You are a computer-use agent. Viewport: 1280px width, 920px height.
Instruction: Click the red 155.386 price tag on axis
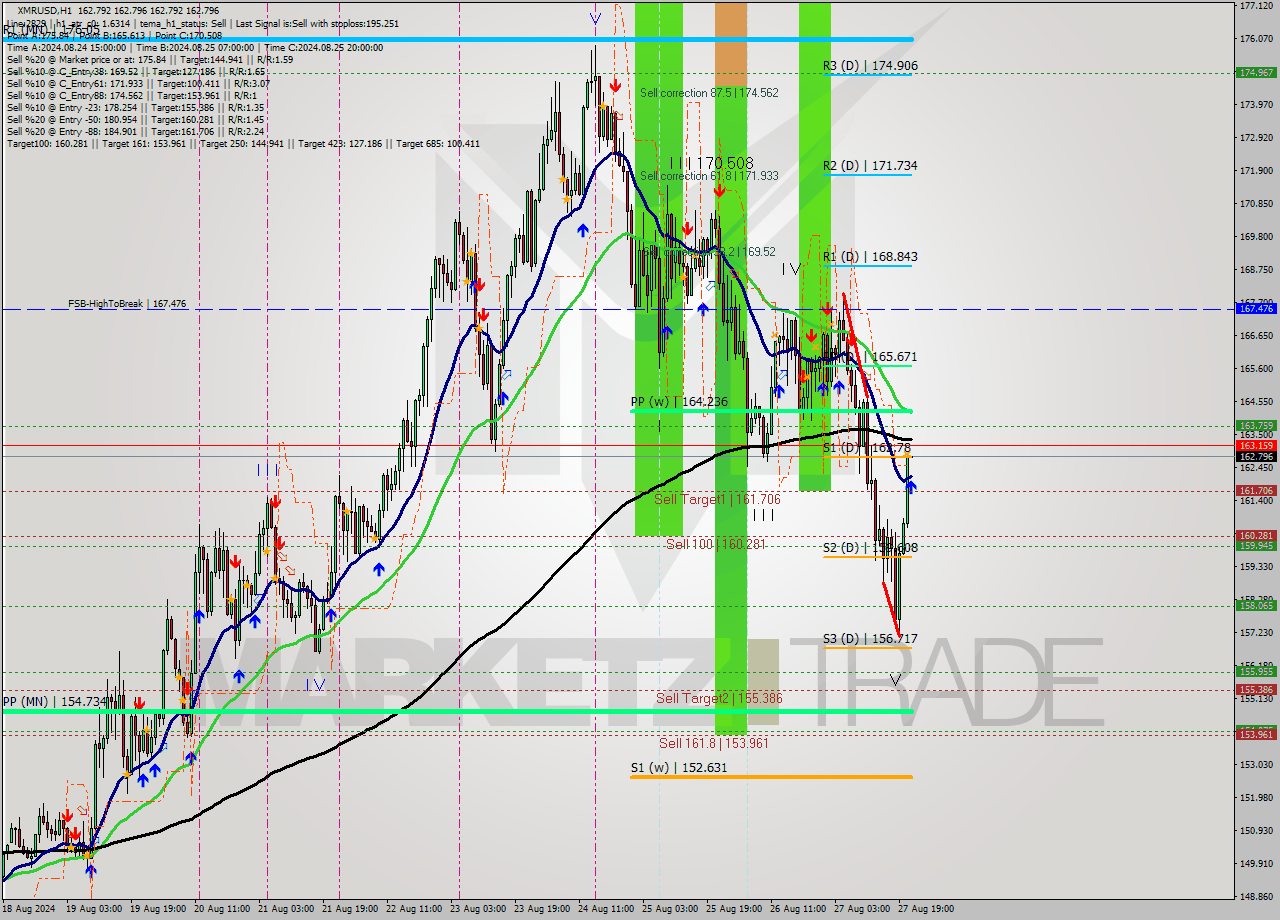(1256, 689)
